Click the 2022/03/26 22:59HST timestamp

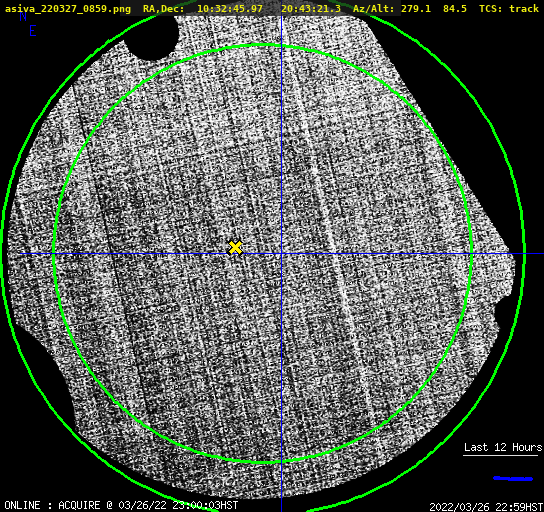click(x=486, y=507)
